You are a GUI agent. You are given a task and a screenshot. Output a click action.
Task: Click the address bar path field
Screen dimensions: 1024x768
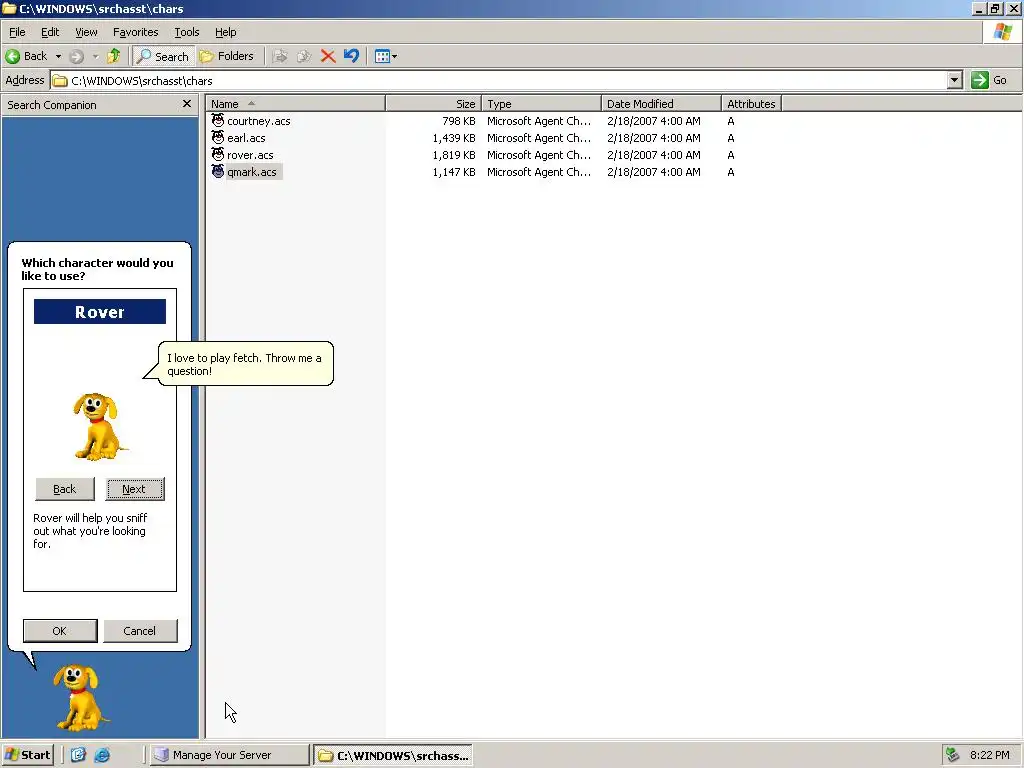pos(499,80)
